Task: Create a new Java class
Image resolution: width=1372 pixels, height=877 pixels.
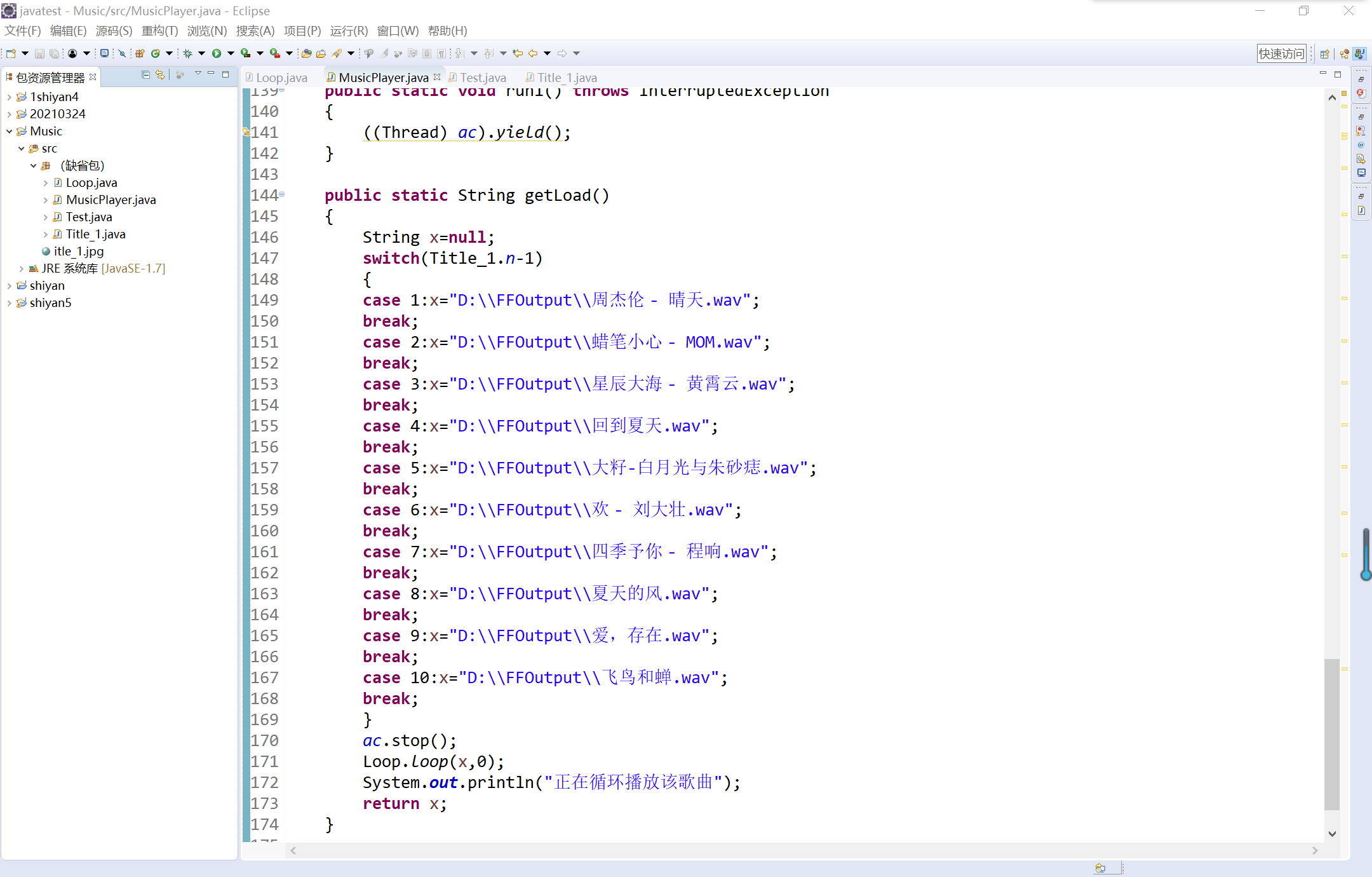Action: 156,54
